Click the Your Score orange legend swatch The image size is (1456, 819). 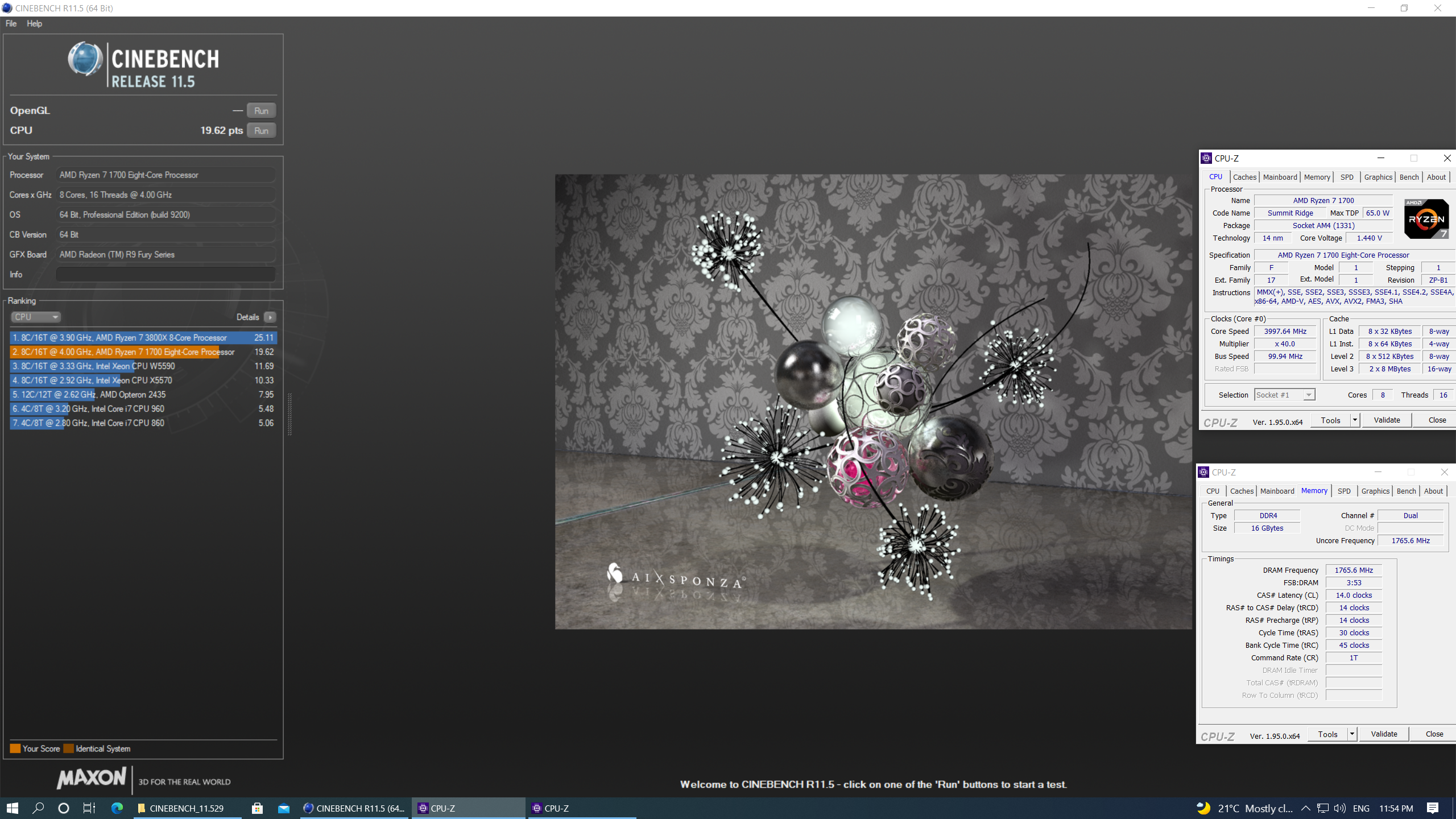coord(15,748)
